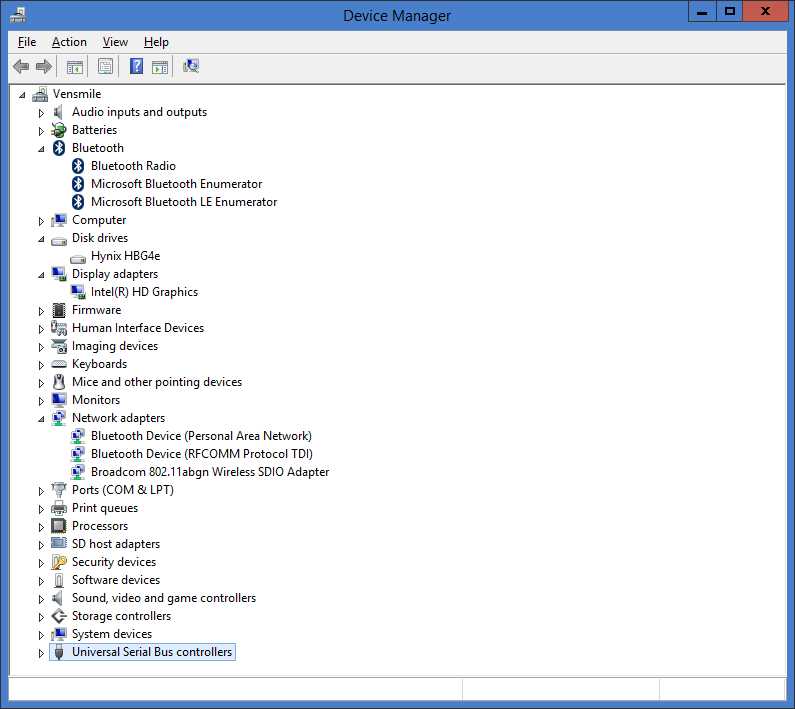Select System devices category label
This screenshot has width=795, height=709.
[112, 634]
